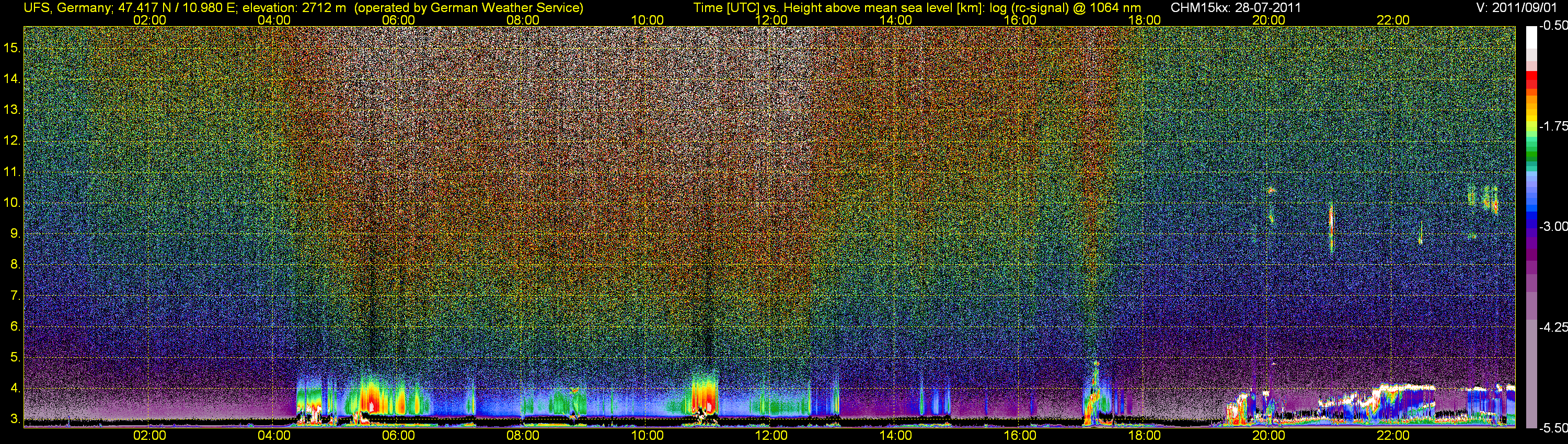Viewport: 1568px width, 444px height.
Task: Click the 16:00 label on top time axis
Action: point(1020,20)
